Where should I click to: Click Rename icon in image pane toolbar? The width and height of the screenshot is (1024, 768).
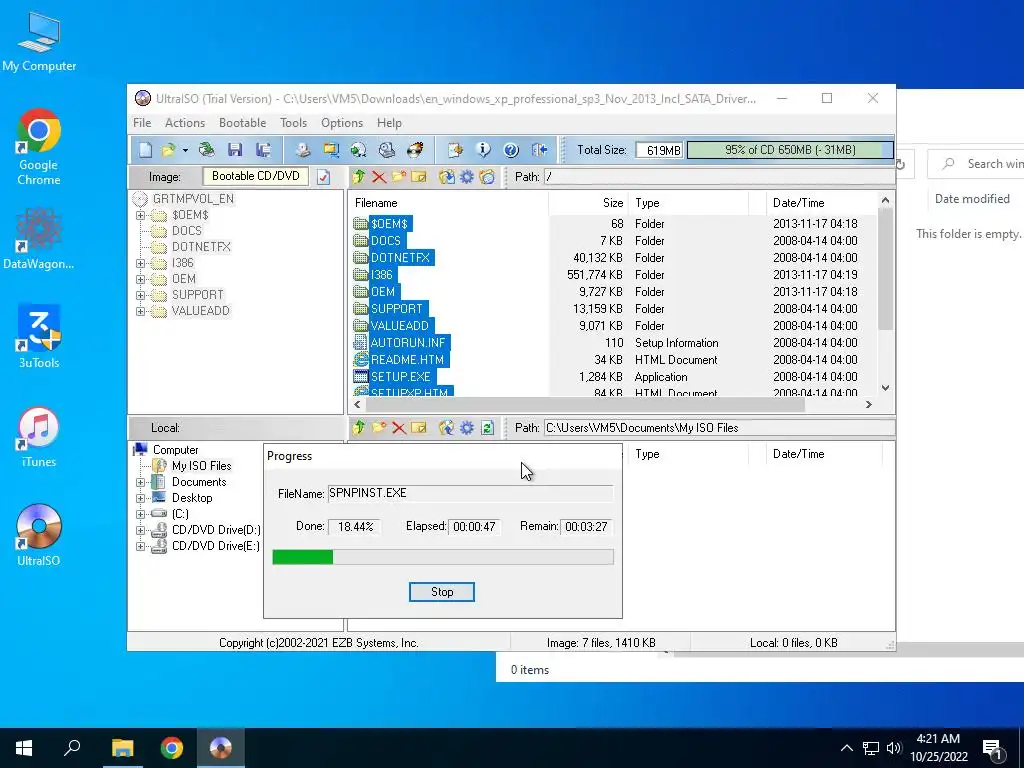419,176
